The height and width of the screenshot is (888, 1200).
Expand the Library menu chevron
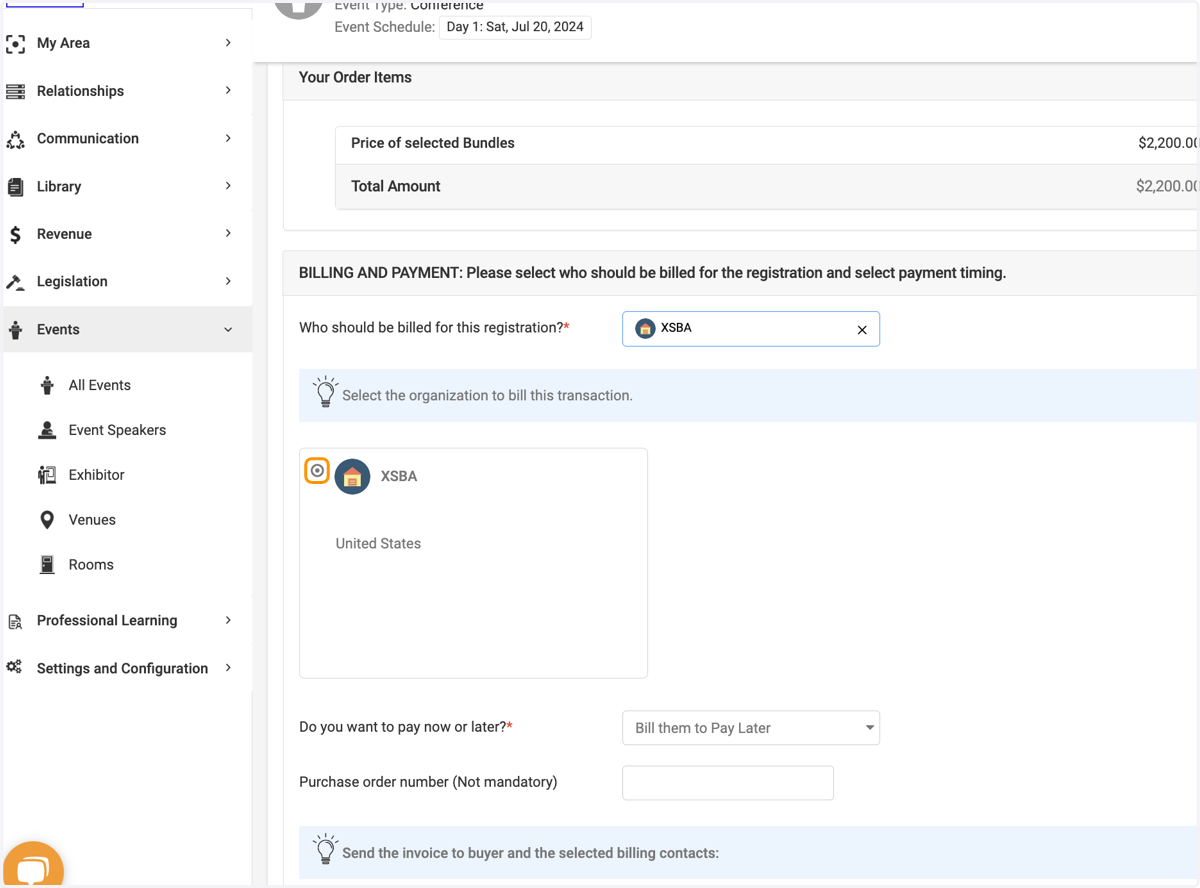click(228, 186)
